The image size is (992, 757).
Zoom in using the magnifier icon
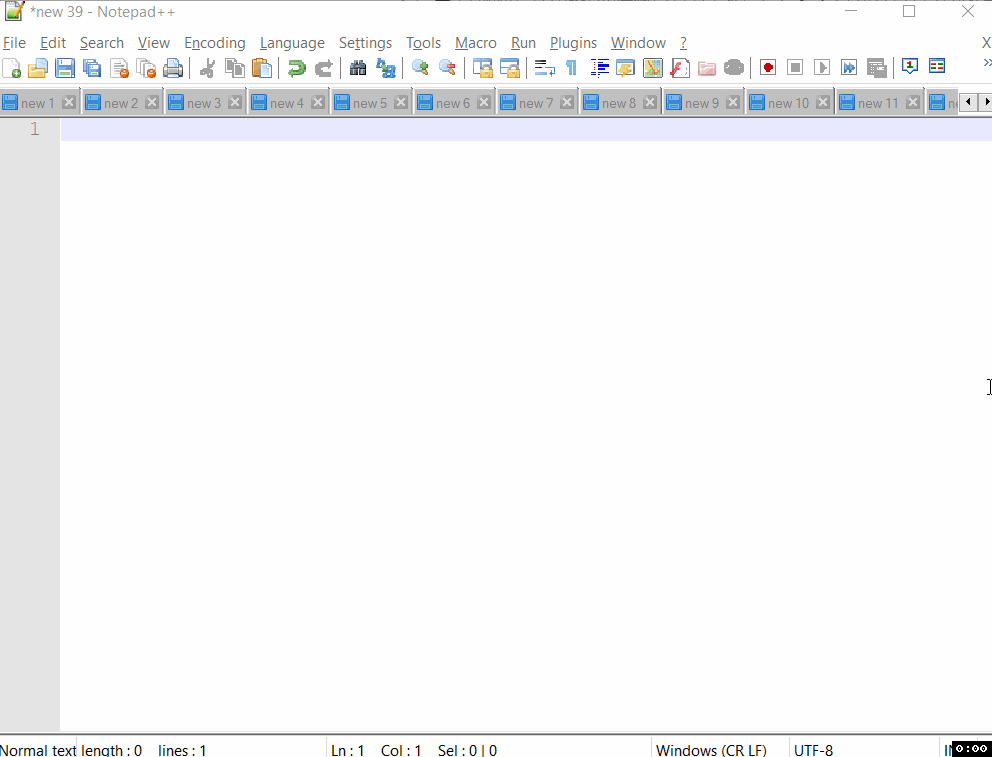point(419,68)
